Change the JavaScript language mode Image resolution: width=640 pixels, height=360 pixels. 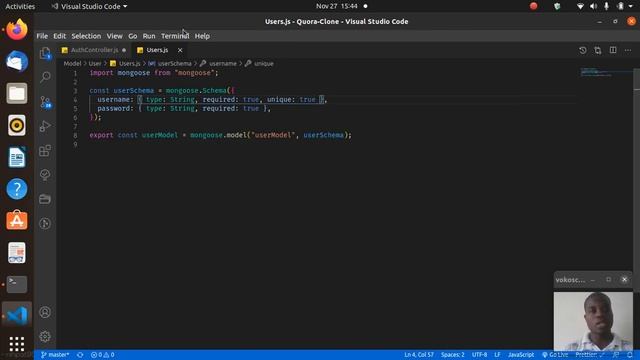(x=521, y=355)
